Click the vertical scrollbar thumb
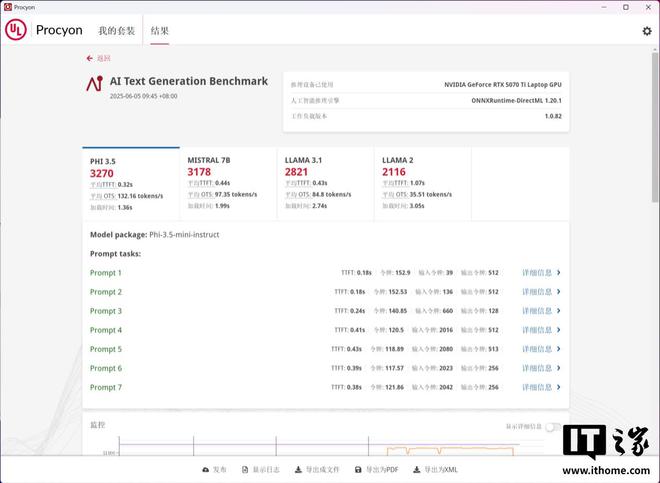The height and width of the screenshot is (483, 660). (655, 126)
